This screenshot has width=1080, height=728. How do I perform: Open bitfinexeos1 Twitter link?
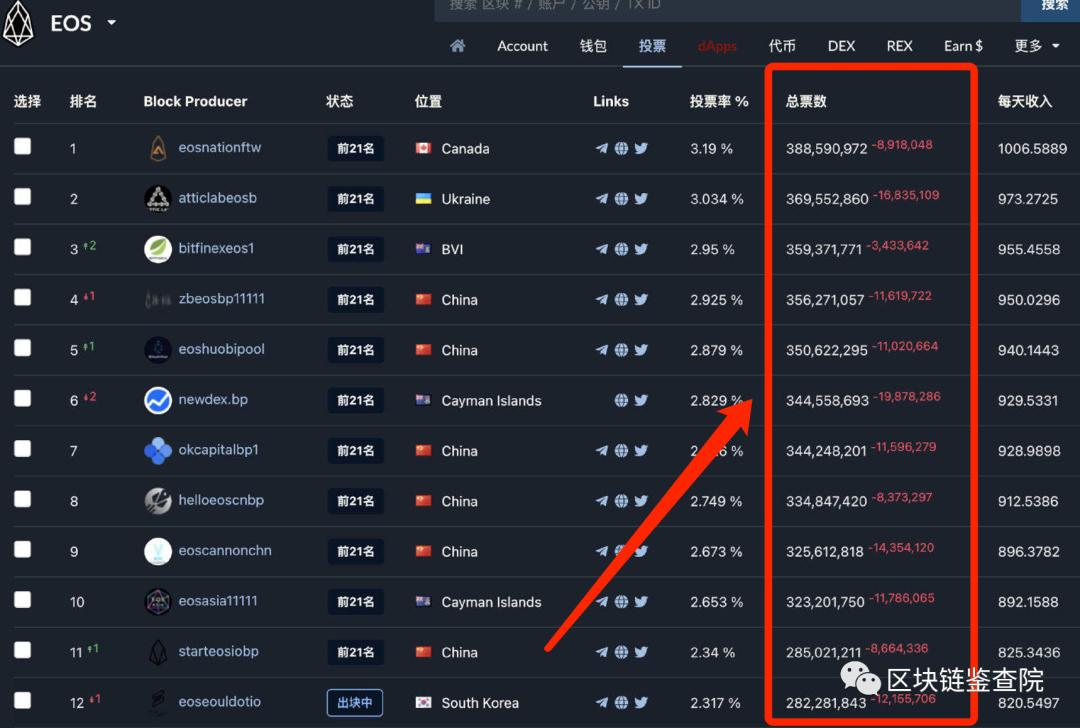click(641, 249)
